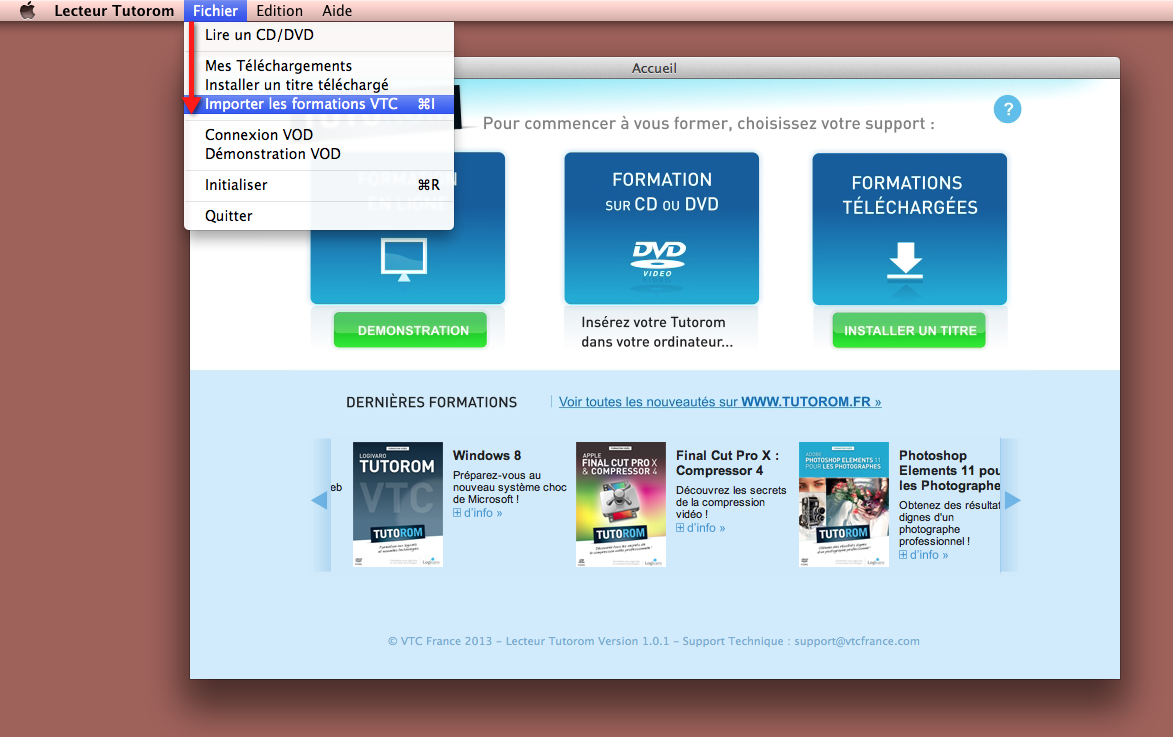This screenshot has width=1173, height=737.
Task: Open Mes Téléchargements menu entry
Action: [319, 66]
